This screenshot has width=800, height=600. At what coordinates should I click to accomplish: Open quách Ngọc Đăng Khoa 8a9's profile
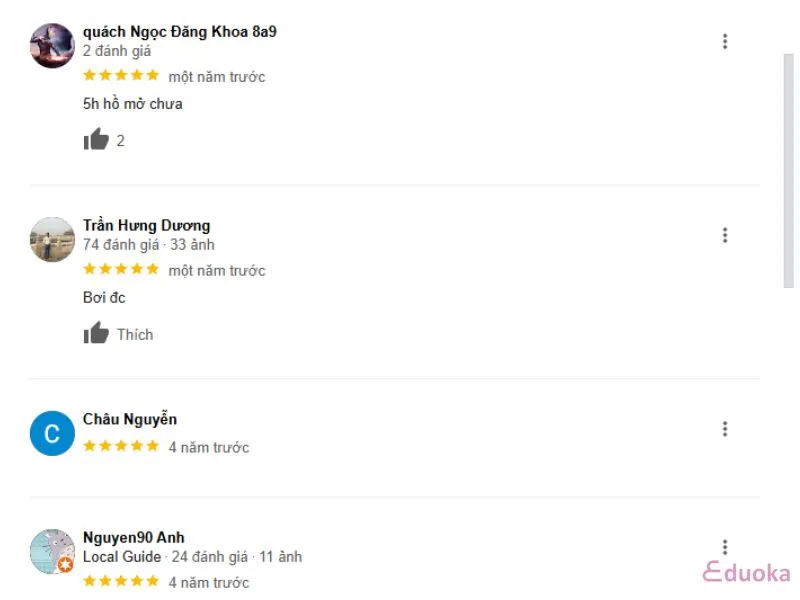(181, 31)
